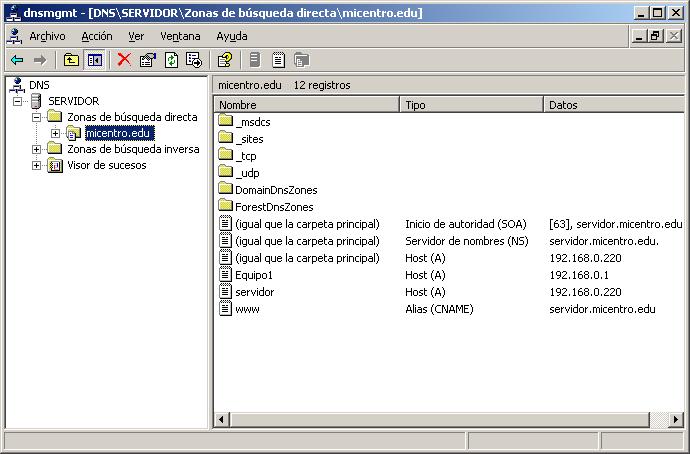
Task: Expand Visor de sucesos node
Action: (x=37, y=165)
